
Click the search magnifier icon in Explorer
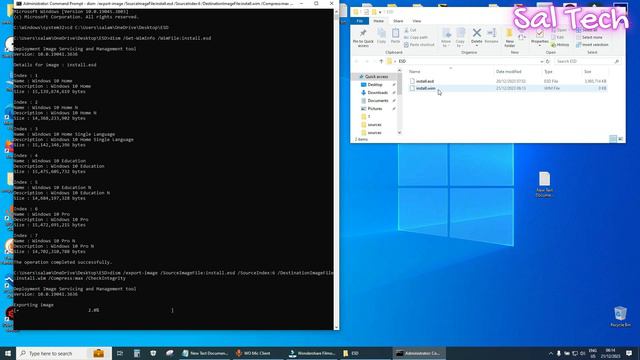[x=616, y=61]
